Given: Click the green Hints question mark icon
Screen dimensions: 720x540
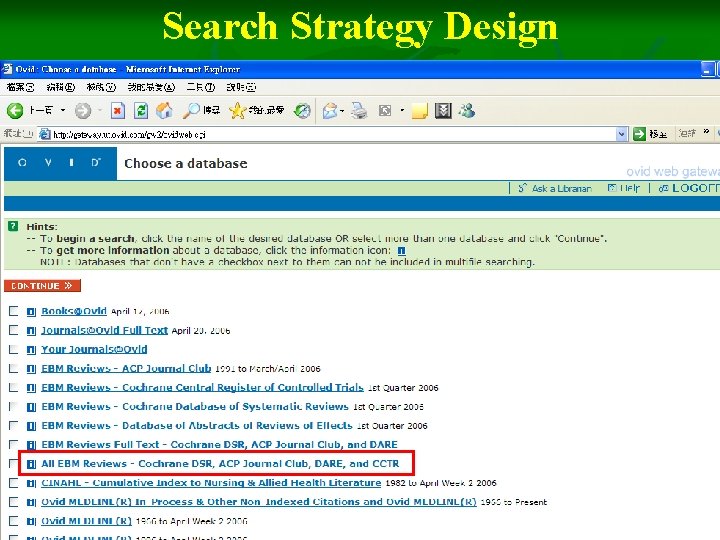Looking at the screenshot, I should pyautogui.click(x=13, y=226).
